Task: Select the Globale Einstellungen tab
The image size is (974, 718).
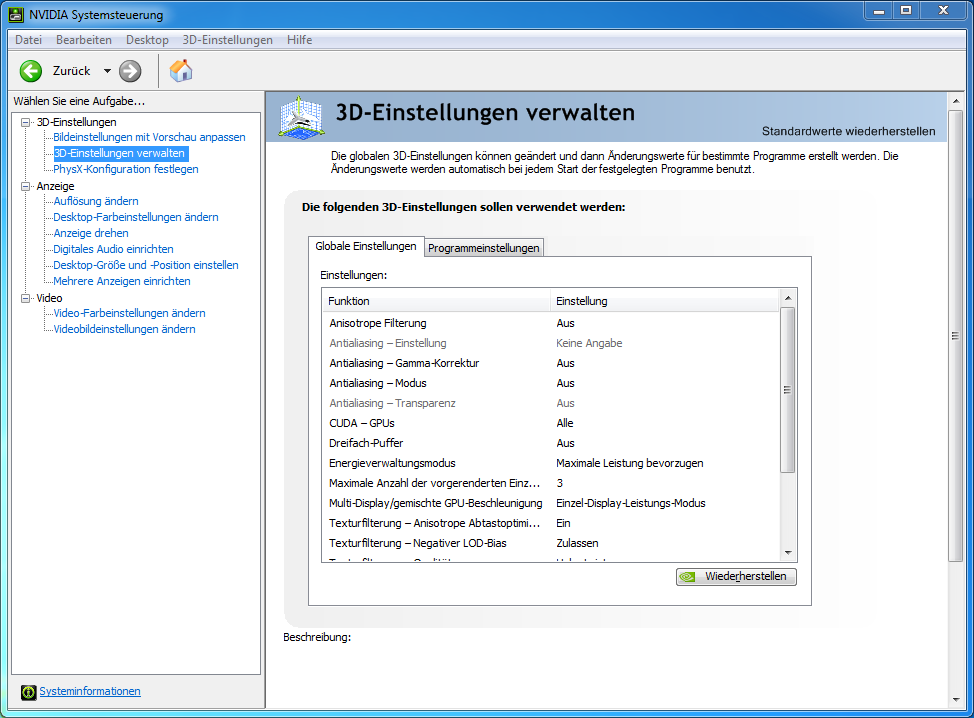Action: coord(366,246)
